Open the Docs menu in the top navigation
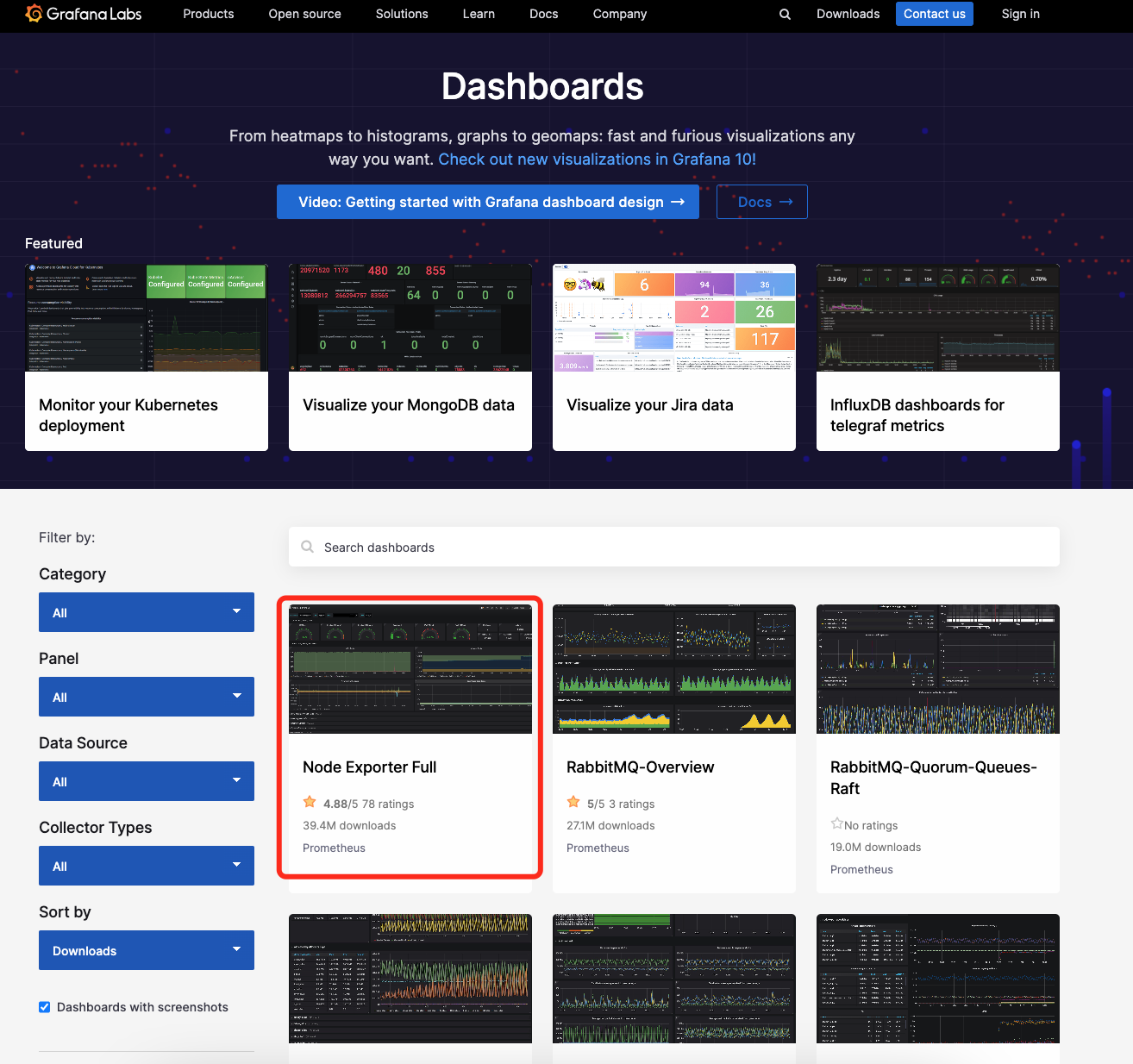 tap(544, 14)
